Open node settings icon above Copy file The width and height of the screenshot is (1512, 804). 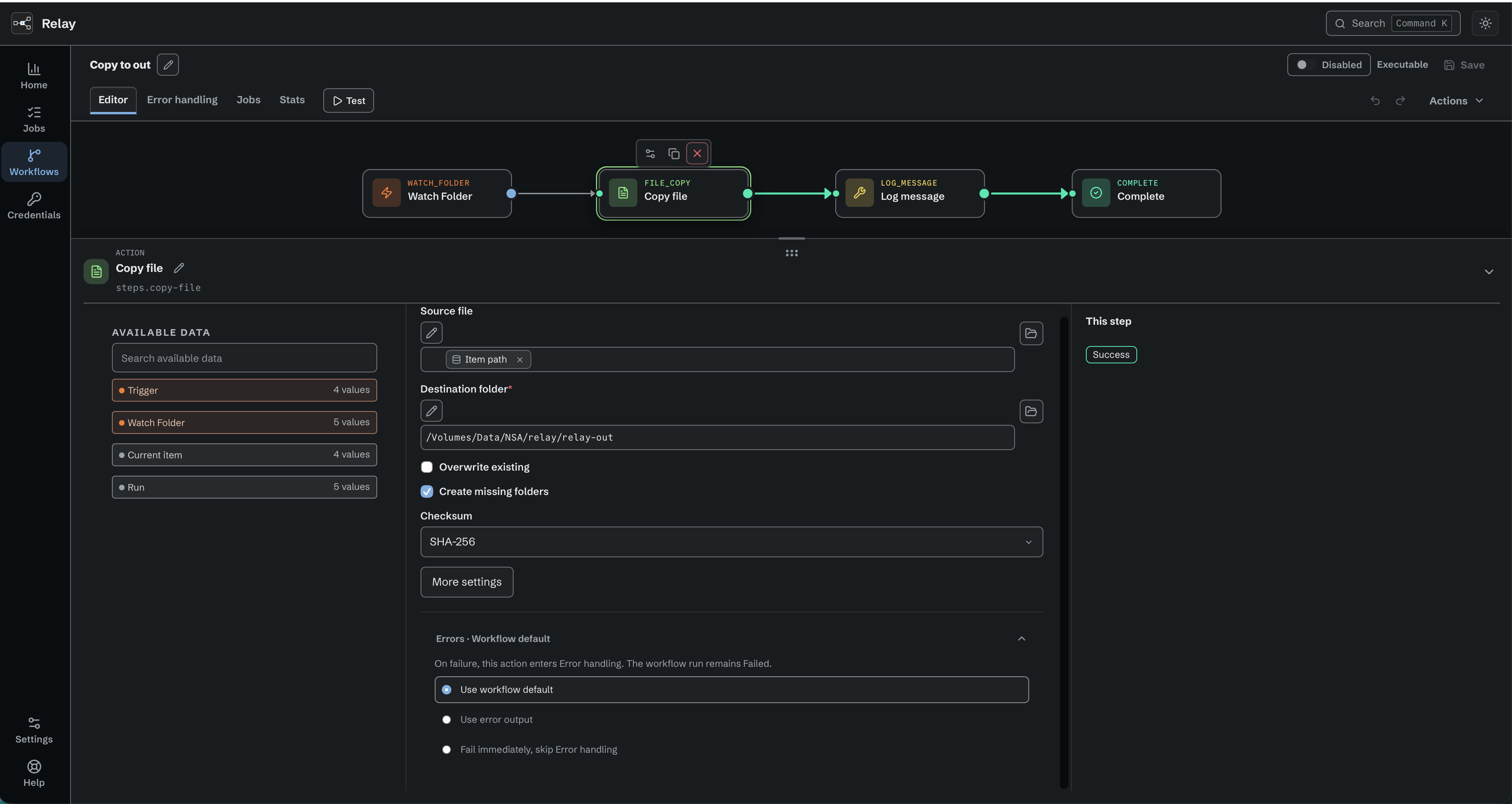[650, 154]
